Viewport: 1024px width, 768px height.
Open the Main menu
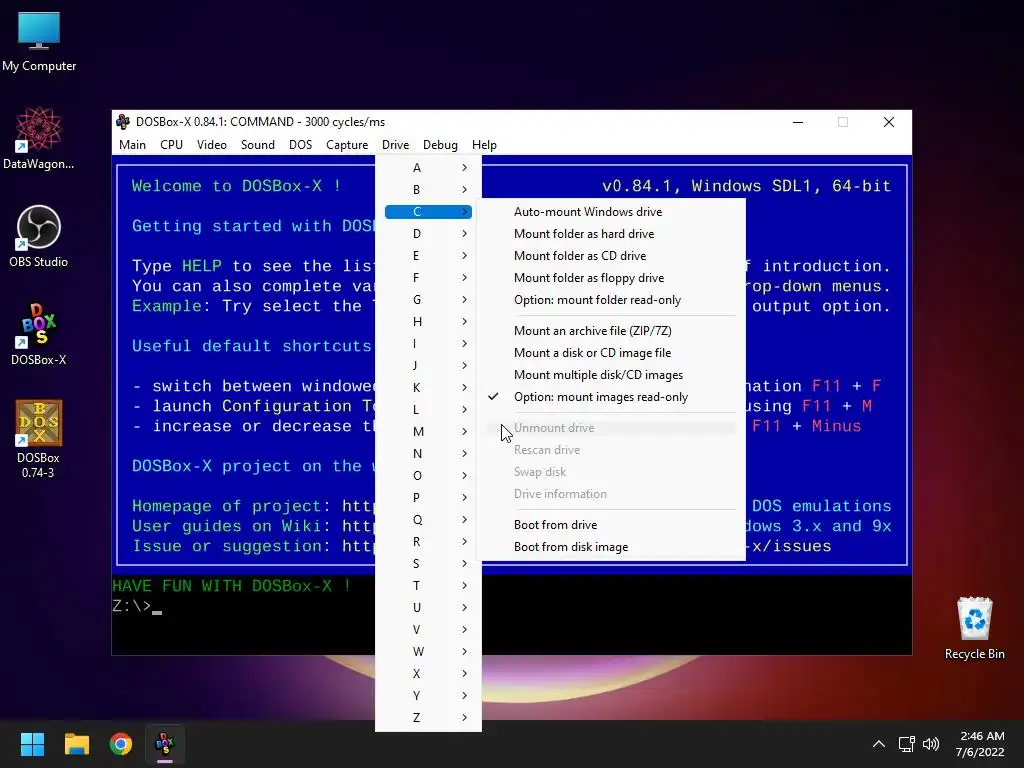click(133, 145)
